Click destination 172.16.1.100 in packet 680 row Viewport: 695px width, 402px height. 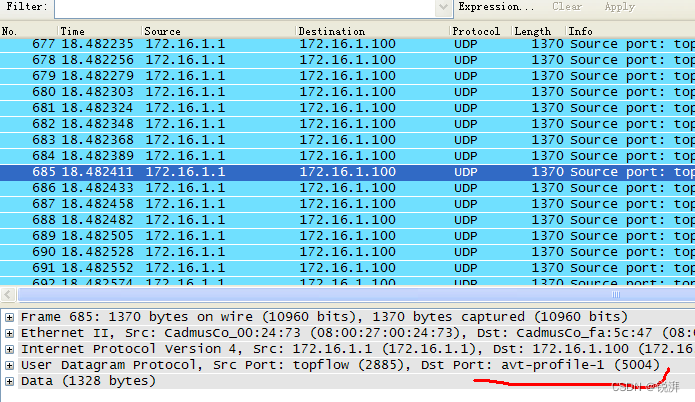tap(348, 92)
